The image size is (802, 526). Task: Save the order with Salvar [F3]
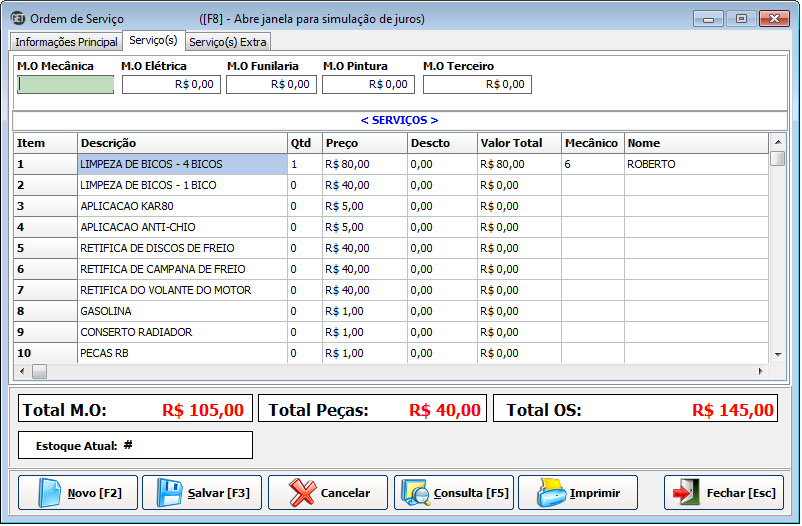coord(202,493)
